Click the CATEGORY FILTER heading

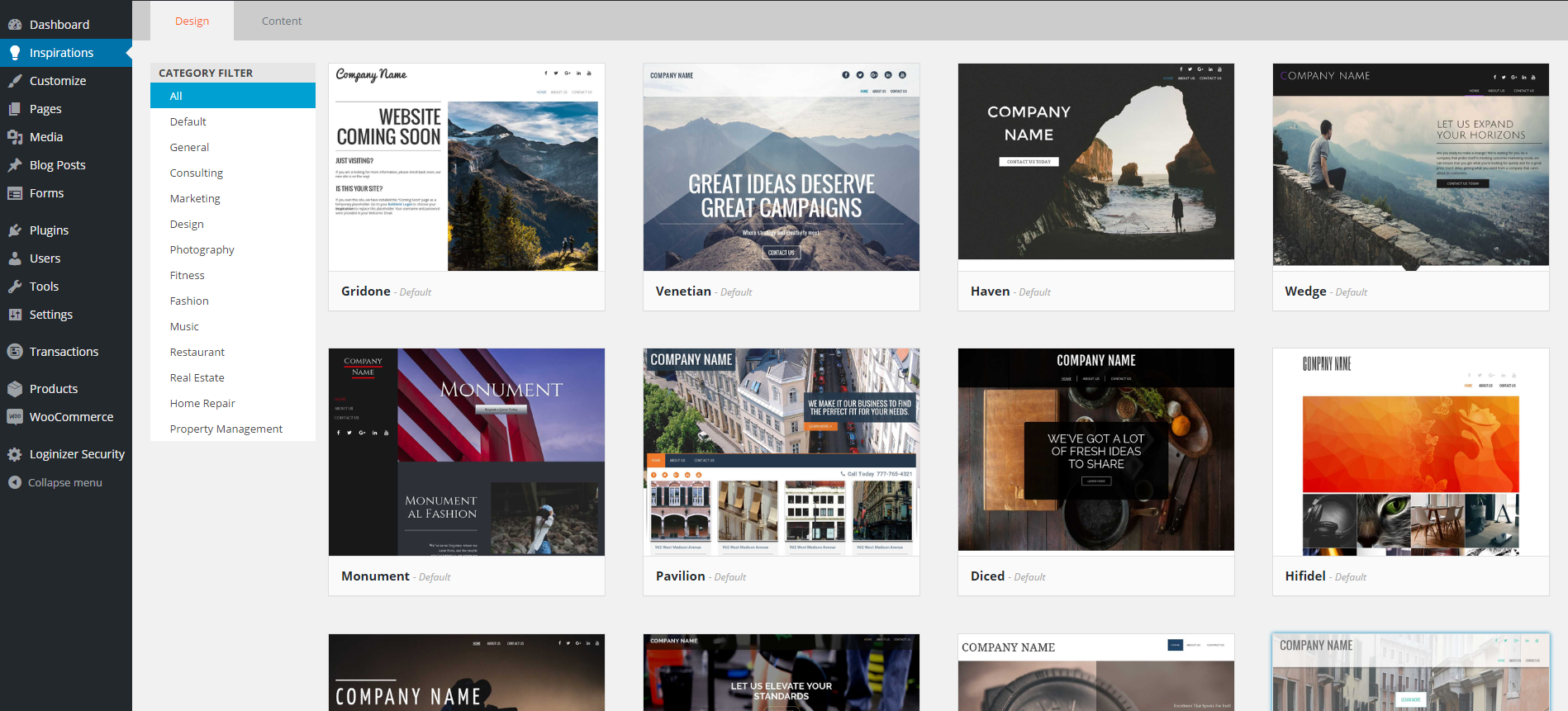tap(206, 73)
